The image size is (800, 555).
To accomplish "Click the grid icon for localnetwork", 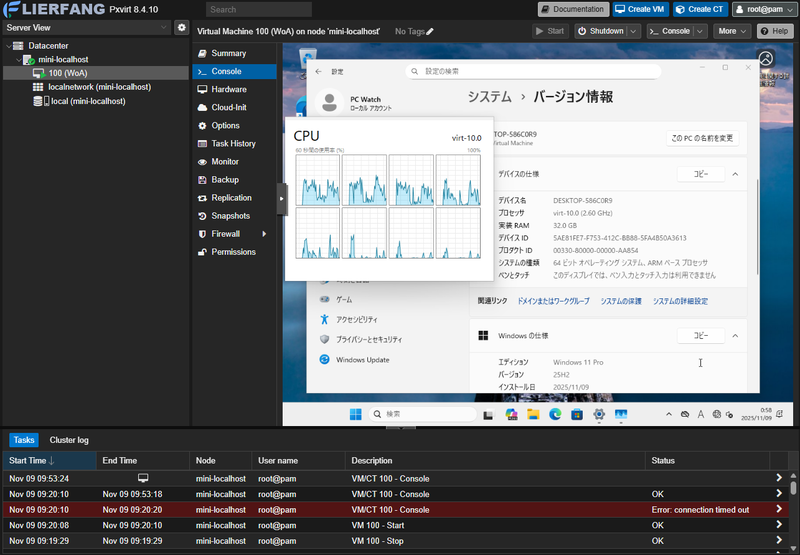I will (38, 87).
